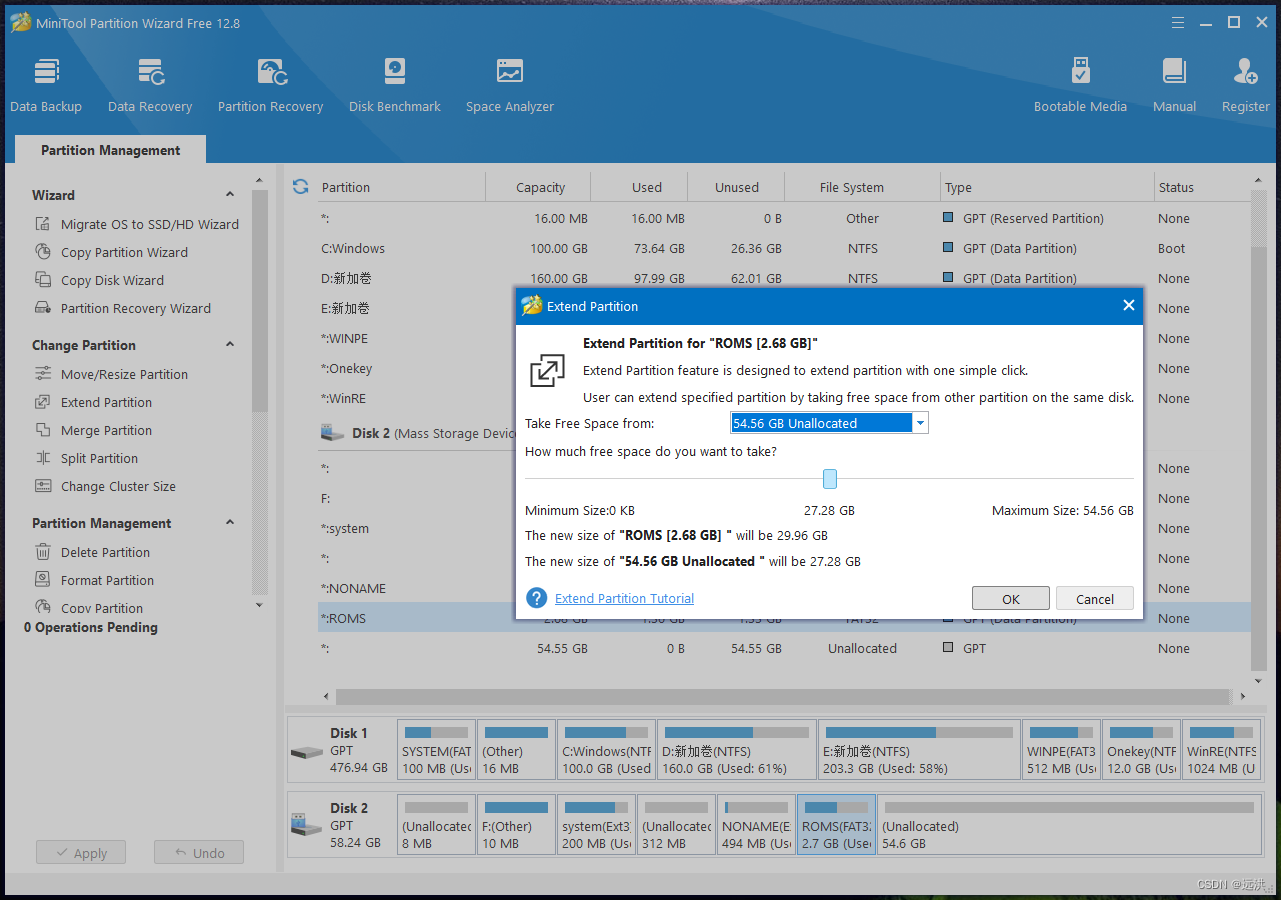Screen dimensions: 1281x900
Task: Open Extend Partition Tutorial link
Action: coord(624,598)
